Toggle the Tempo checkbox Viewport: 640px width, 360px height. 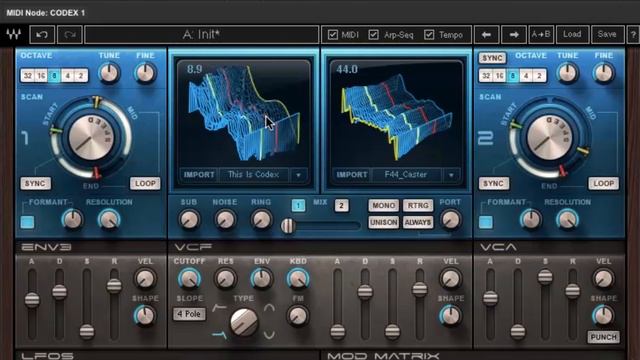point(429,35)
